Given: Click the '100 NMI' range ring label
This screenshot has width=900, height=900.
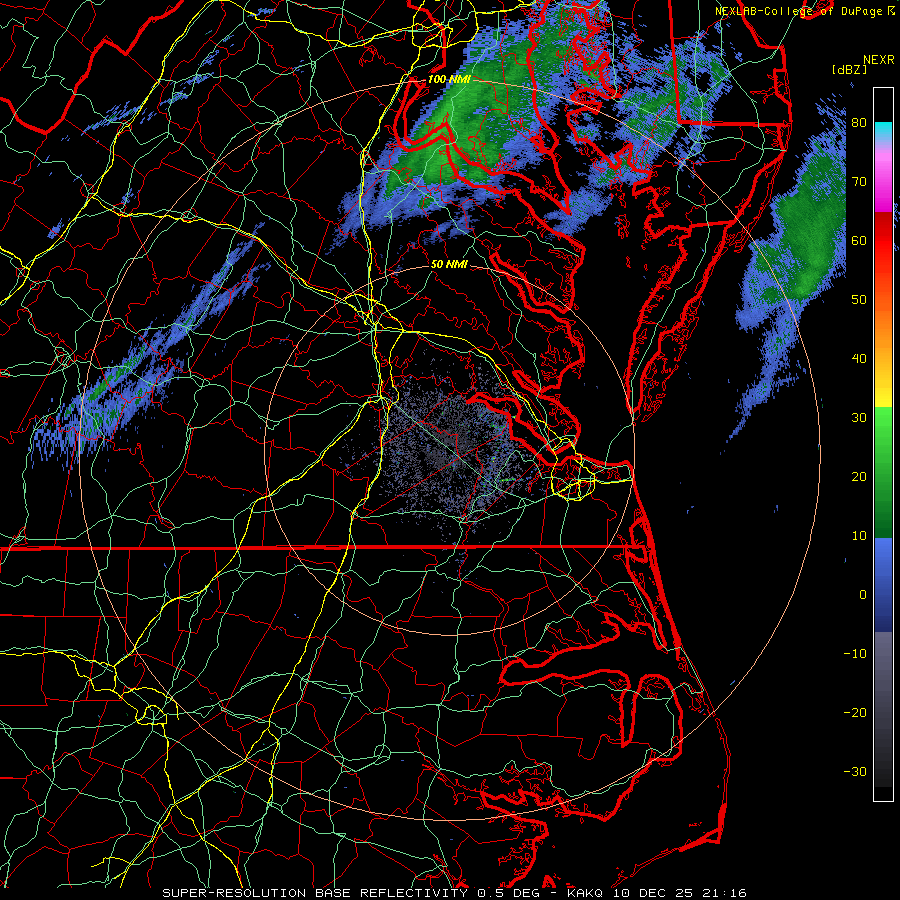Looking at the screenshot, I should [x=449, y=79].
